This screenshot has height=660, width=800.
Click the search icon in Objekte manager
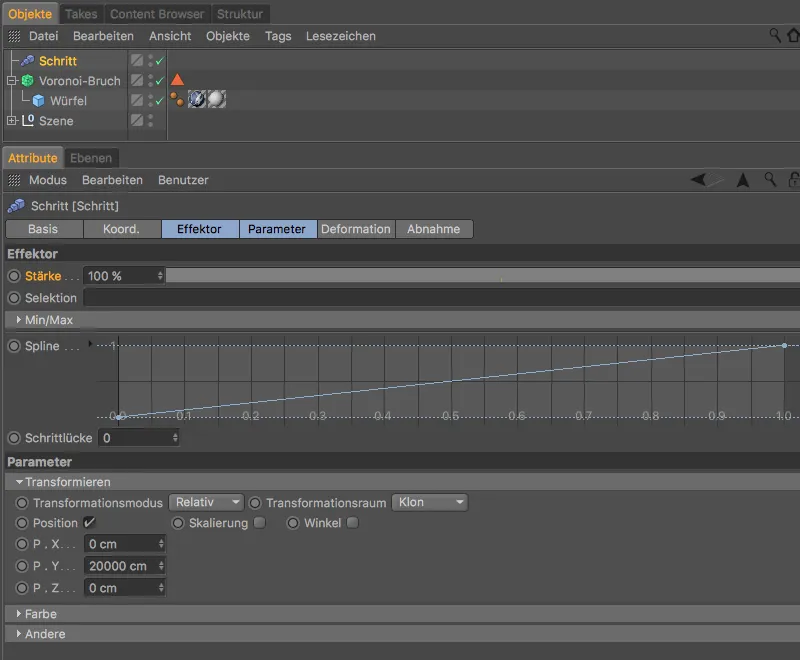pyautogui.click(x=775, y=35)
